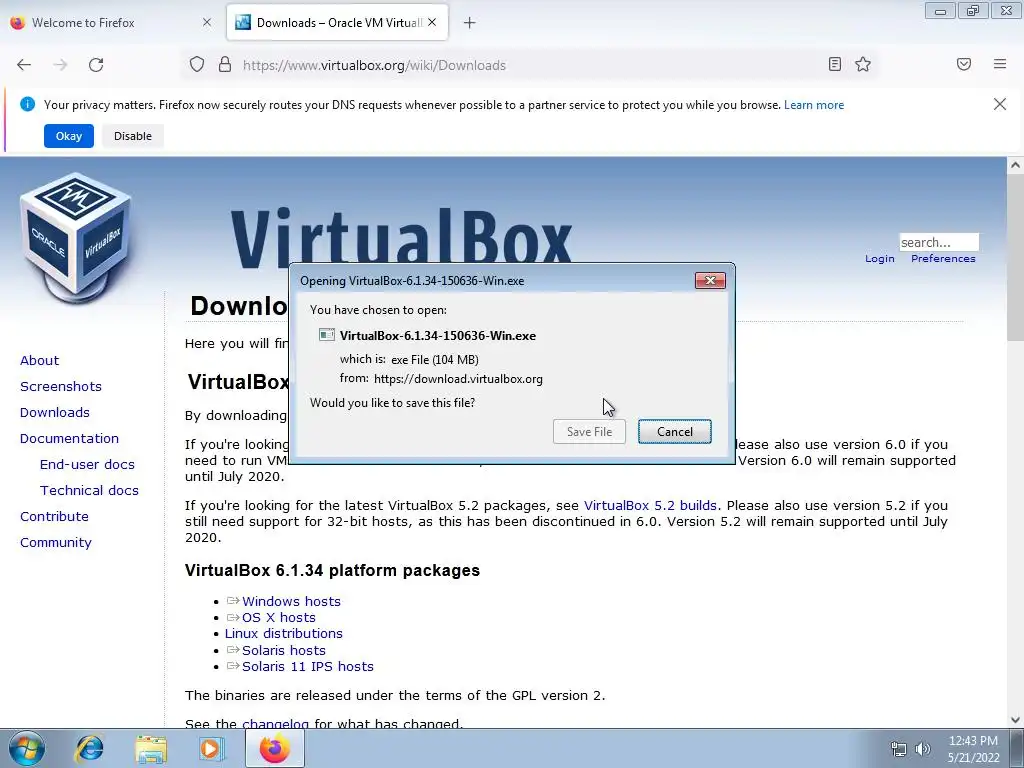Image resolution: width=1024 pixels, height=768 pixels.
Task: Open the Windows Start button
Action: pos(27,749)
